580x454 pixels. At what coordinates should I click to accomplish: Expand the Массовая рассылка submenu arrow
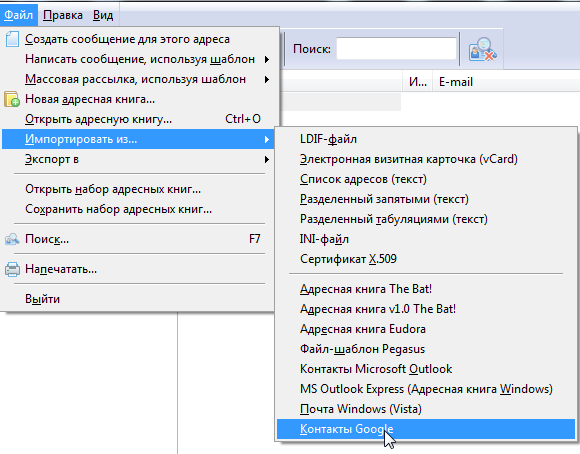point(267,79)
